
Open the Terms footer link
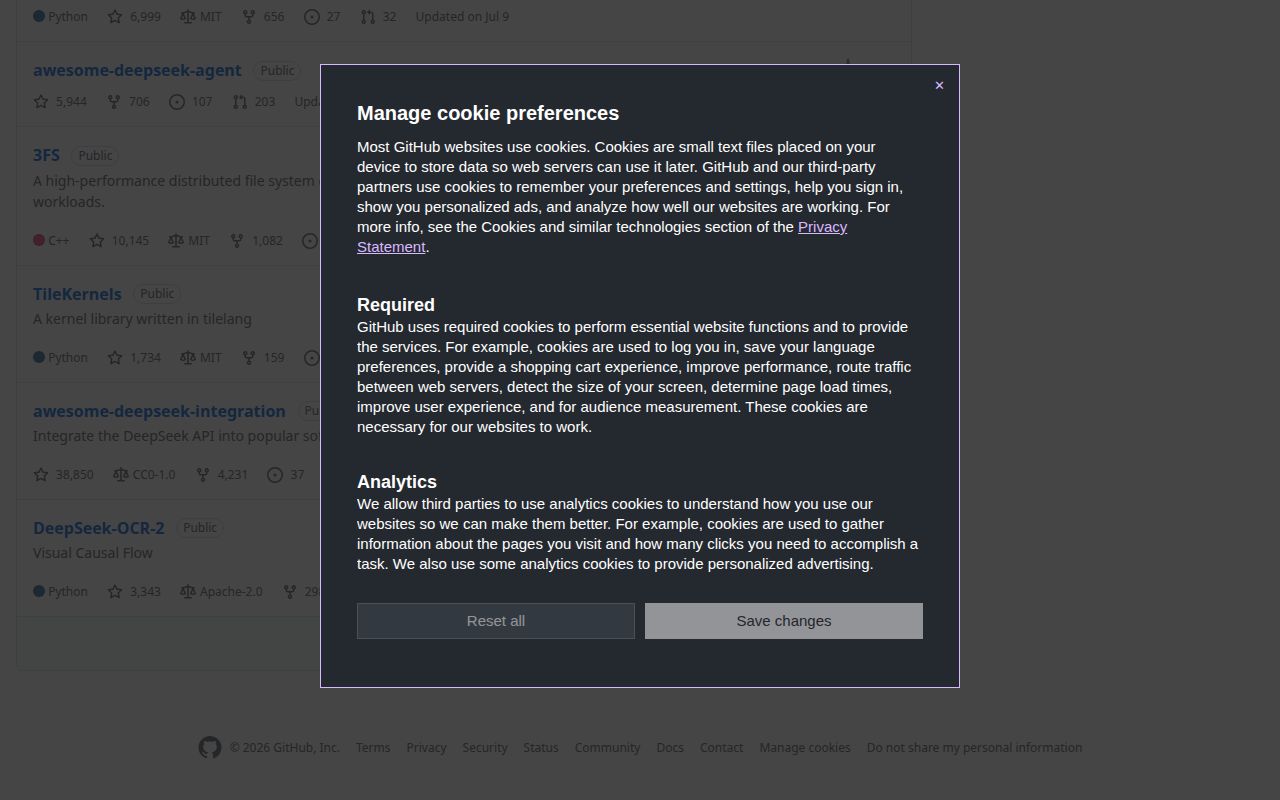373,748
